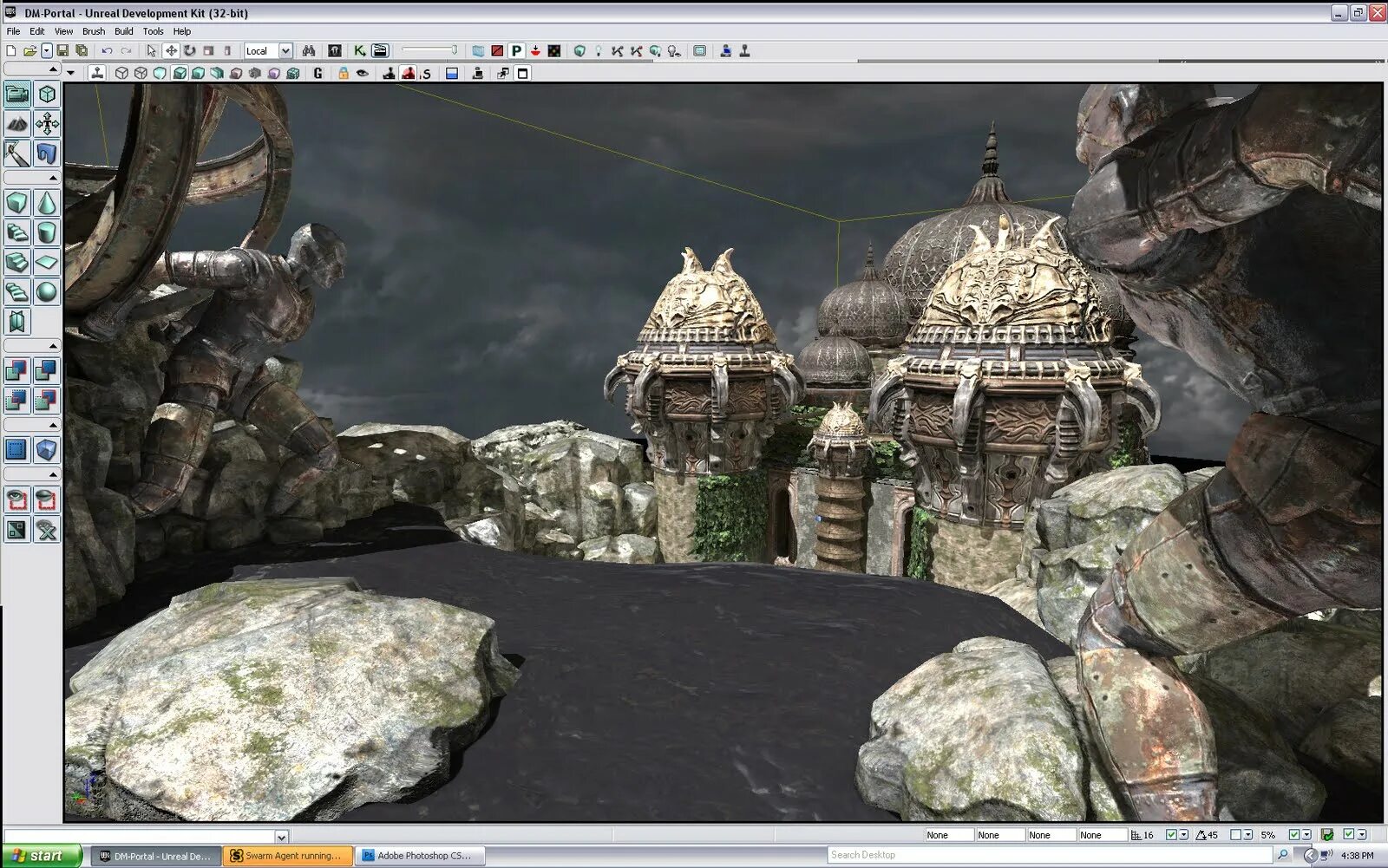Screen dimensions: 1388x868
Task: Select the Sheet brush builder
Action: pyautogui.click(x=47, y=262)
